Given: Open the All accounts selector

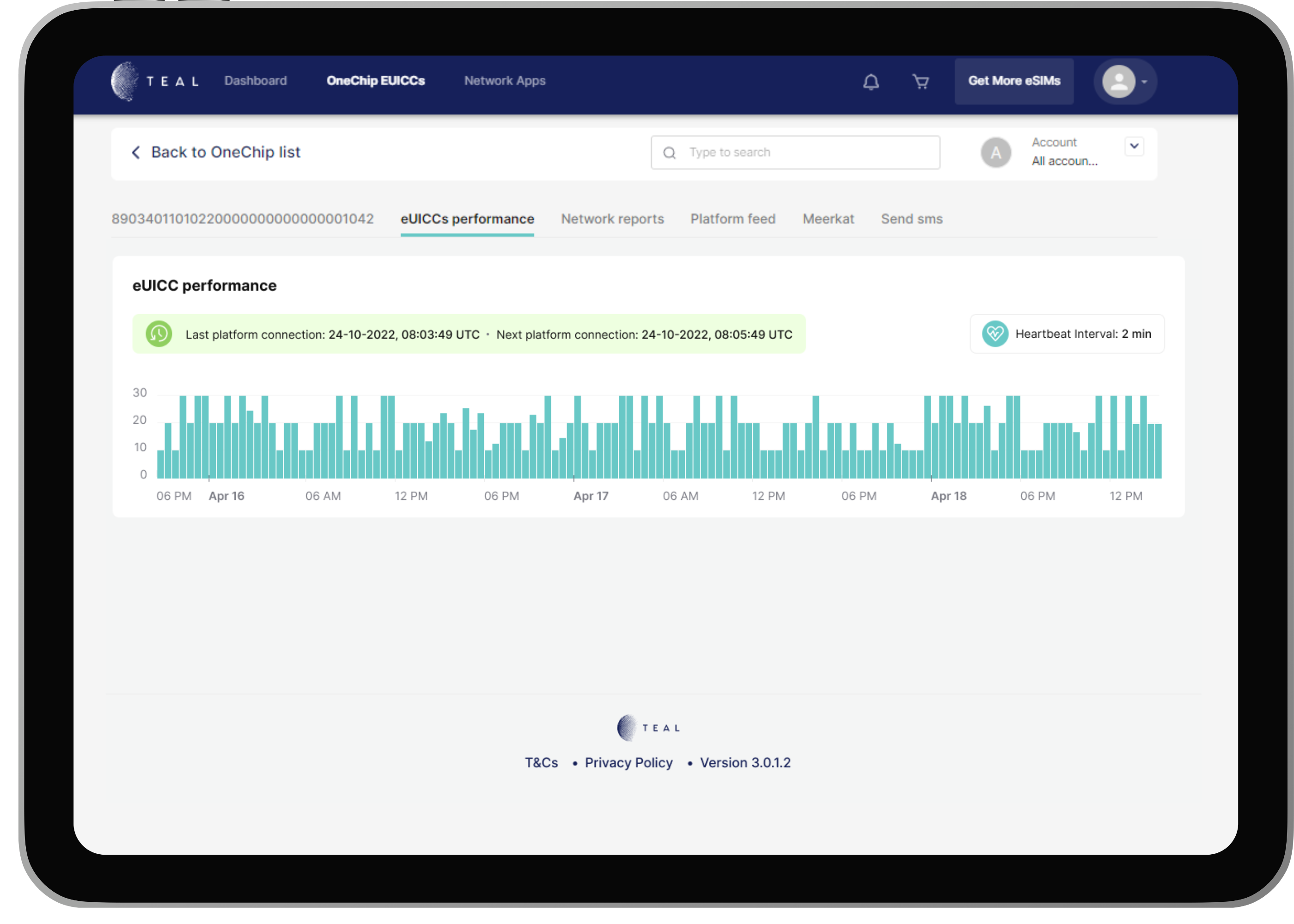Looking at the screenshot, I should 1064,161.
